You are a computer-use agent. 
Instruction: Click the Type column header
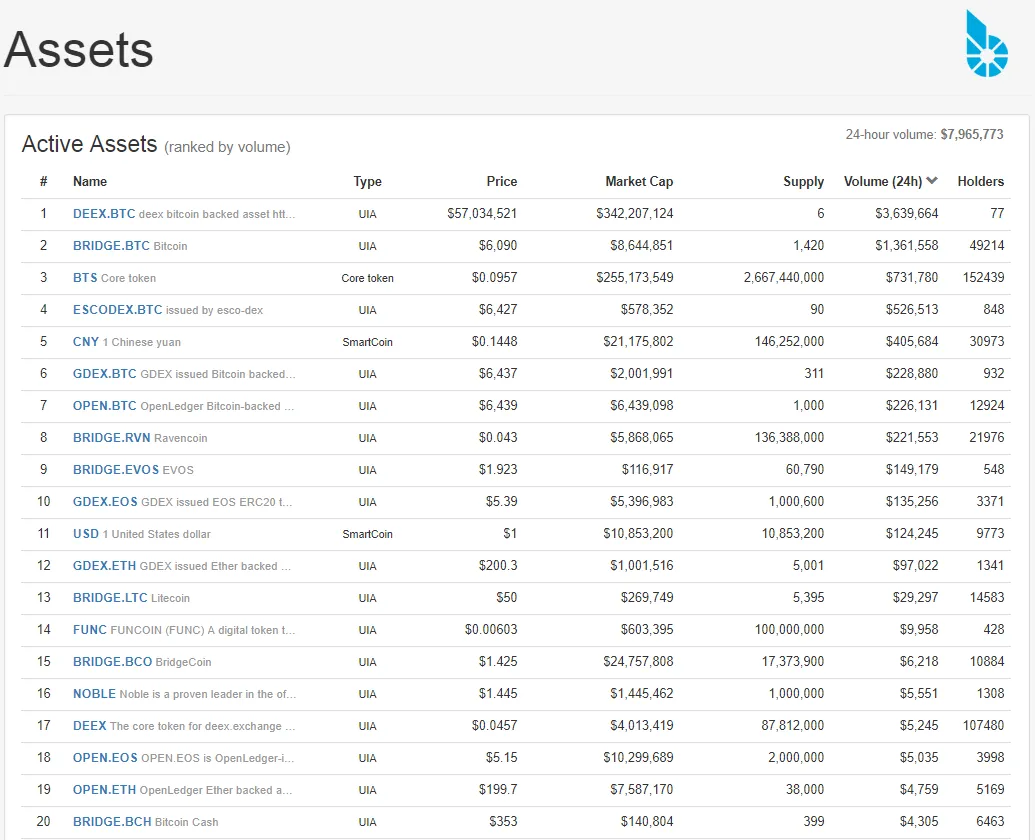click(367, 181)
